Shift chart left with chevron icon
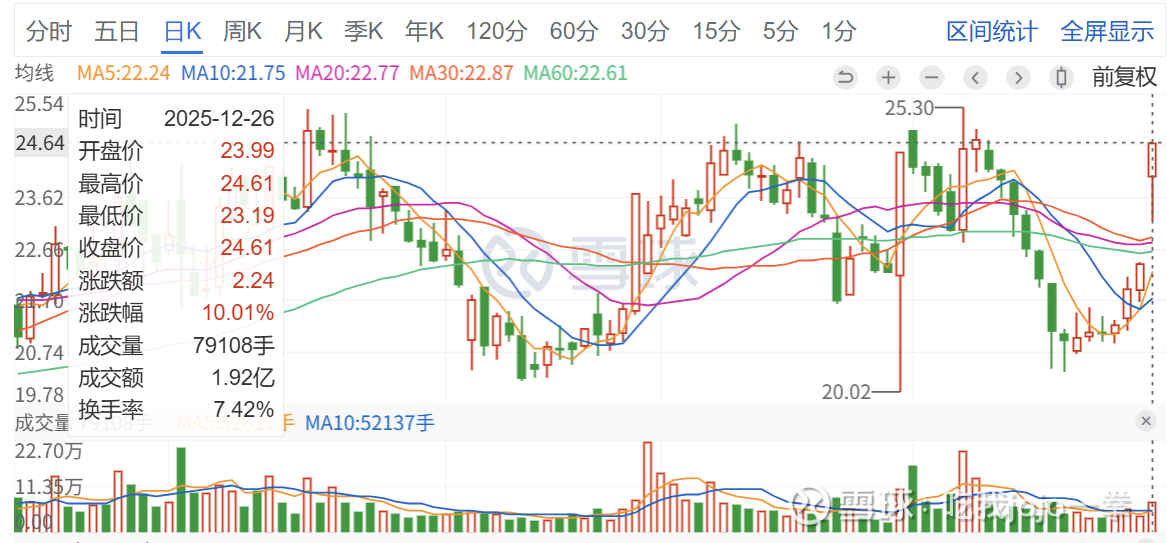 975,77
